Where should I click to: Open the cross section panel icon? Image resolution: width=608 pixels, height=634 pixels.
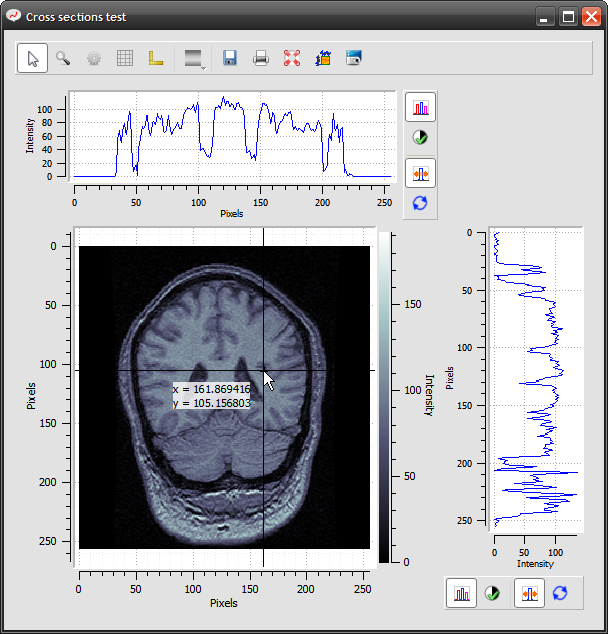tap(323, 58)
